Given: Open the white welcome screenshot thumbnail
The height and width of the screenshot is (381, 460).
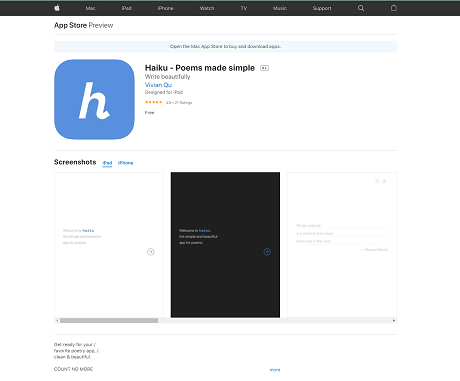Looking at the screenshot, I should tap(109, 245).
